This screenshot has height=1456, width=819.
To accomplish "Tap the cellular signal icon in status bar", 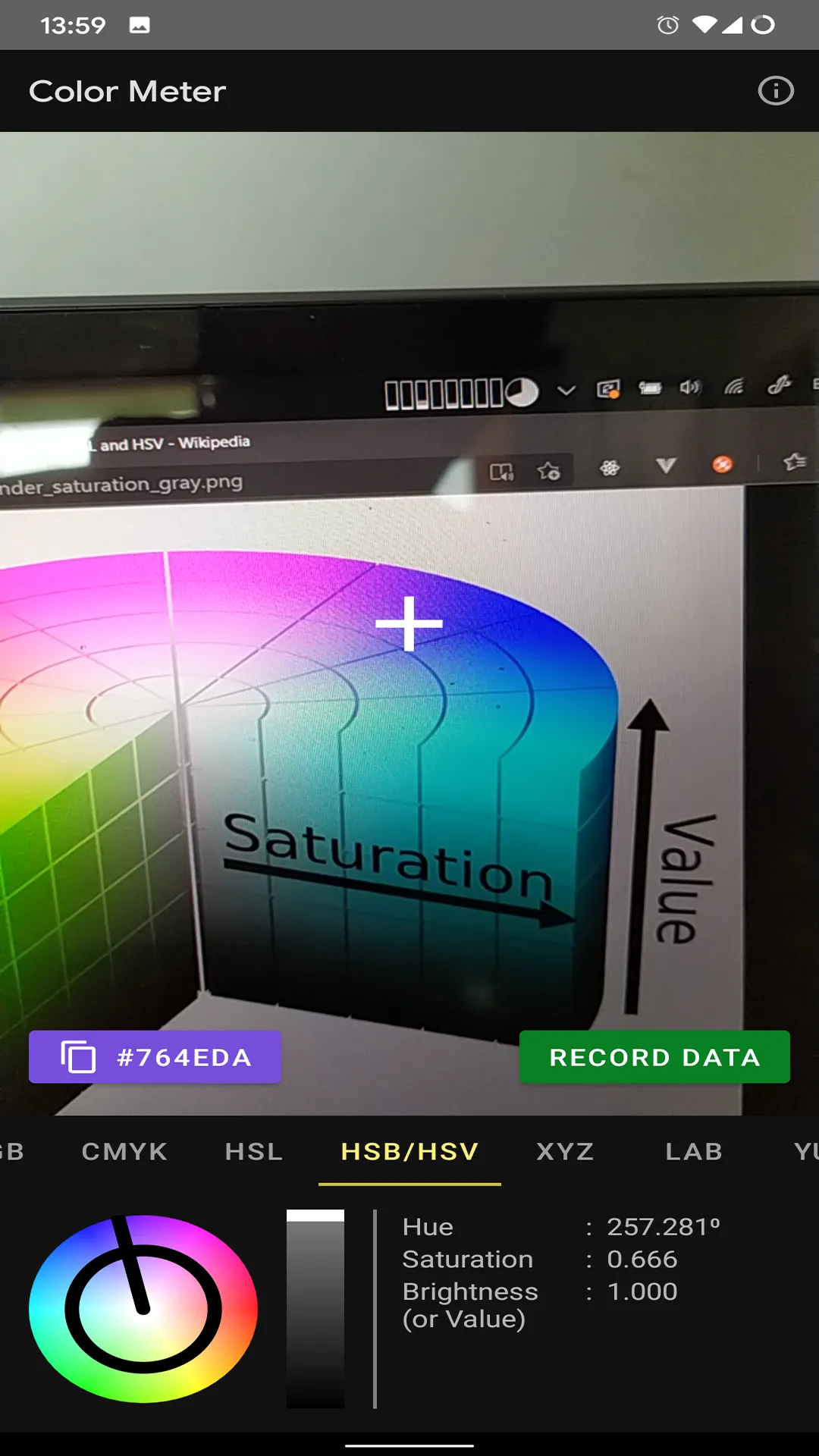I will click(x=732, y=25).
